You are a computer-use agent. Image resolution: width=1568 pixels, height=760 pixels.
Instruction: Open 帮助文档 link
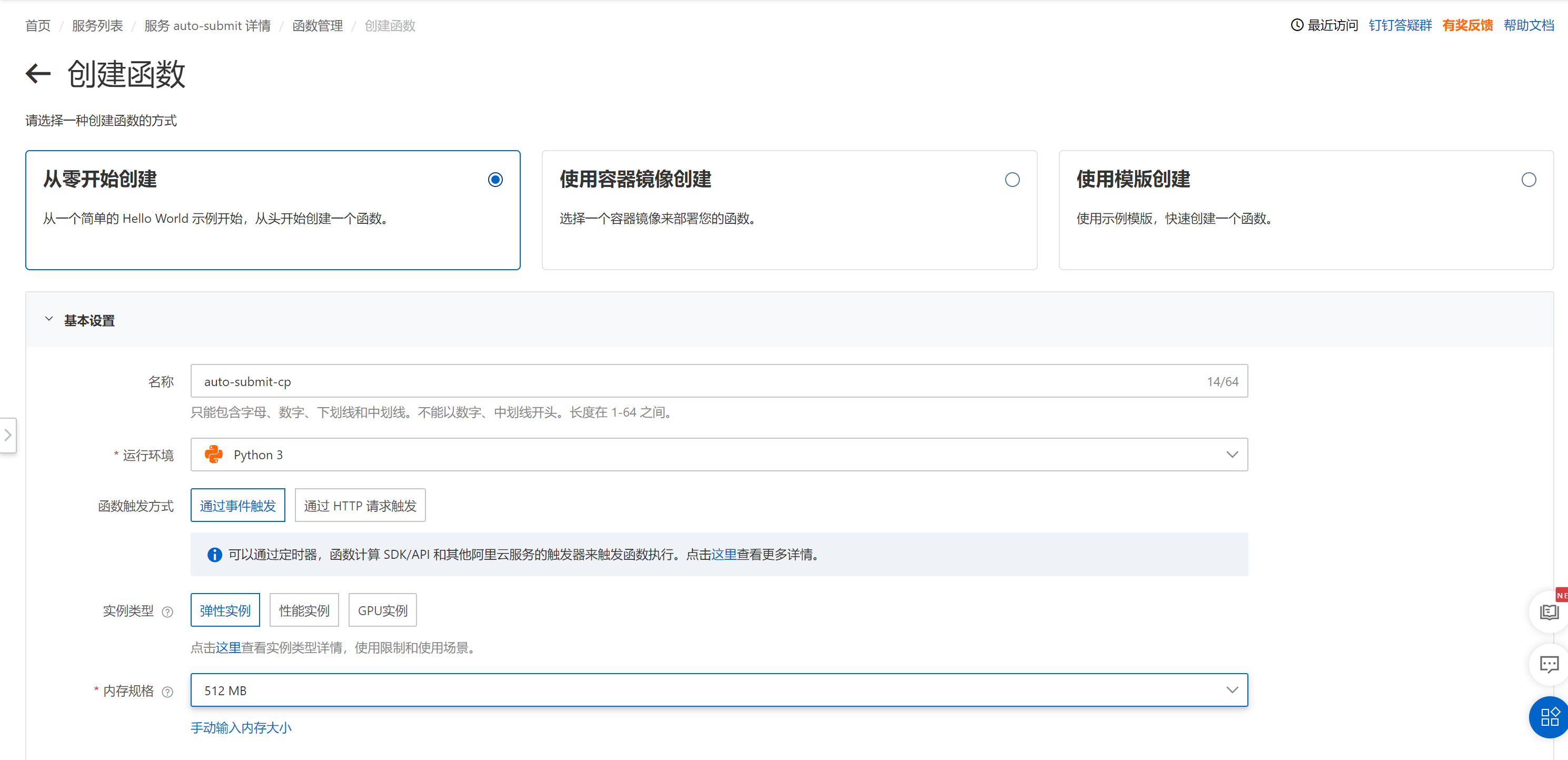(x=1529, y=25)
